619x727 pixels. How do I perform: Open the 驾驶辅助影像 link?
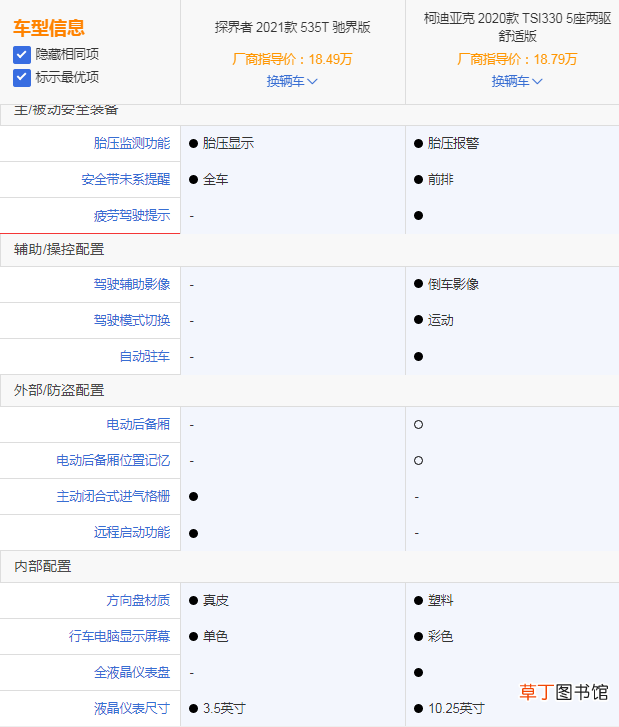tap(132, 284)
